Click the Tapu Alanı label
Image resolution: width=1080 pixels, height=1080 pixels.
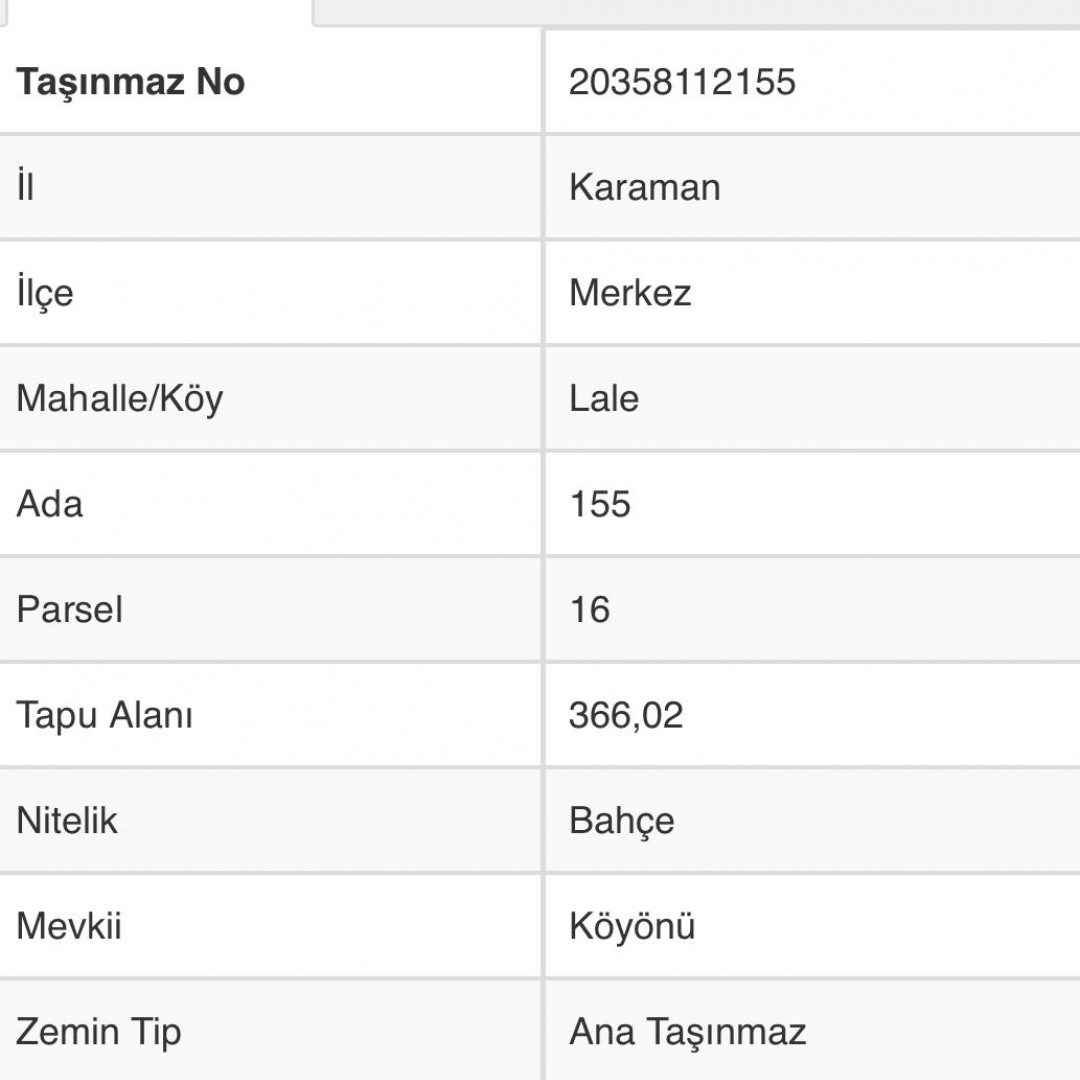[105, 715]
